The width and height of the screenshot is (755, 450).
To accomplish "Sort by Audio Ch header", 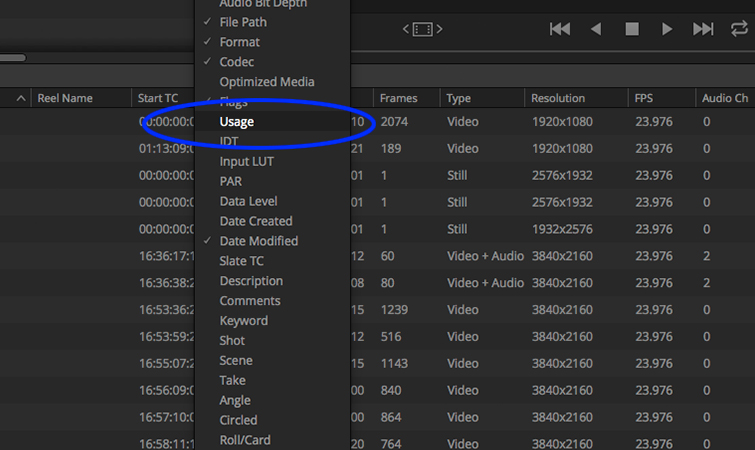I will (x=725, y=98).
